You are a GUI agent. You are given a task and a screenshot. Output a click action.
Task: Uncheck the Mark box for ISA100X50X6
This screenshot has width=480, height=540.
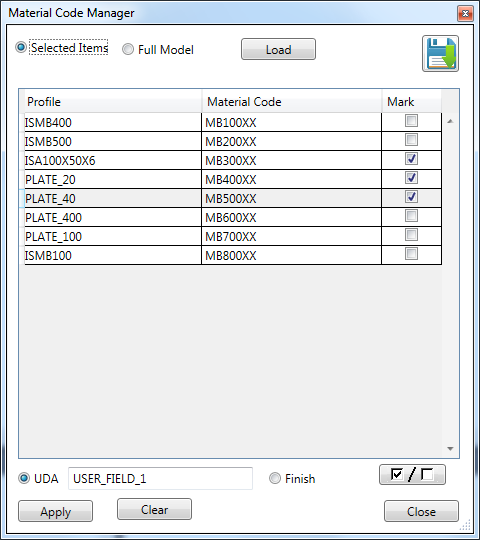point(411,159)
